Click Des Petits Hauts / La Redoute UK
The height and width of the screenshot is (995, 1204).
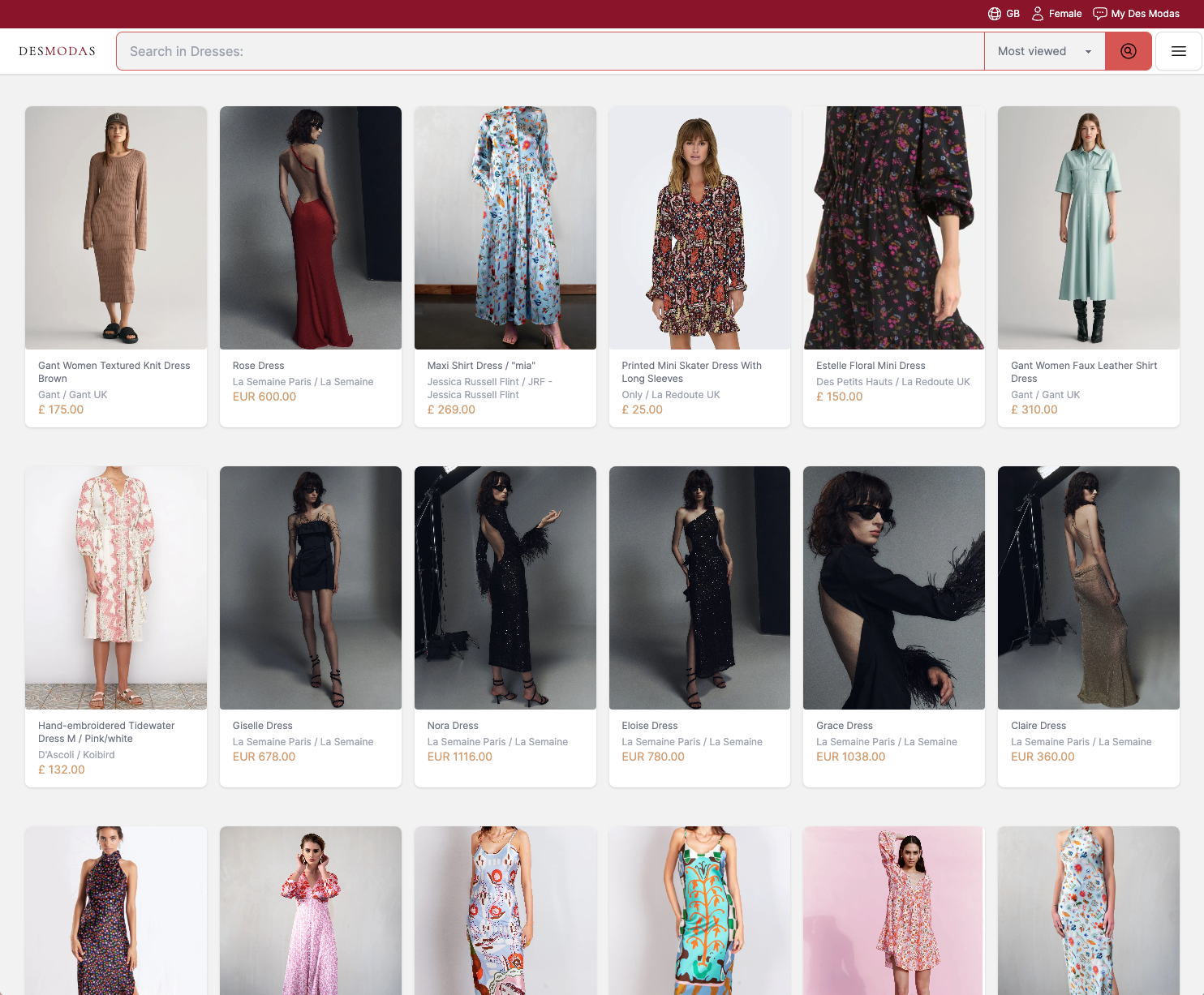point(893,382)
